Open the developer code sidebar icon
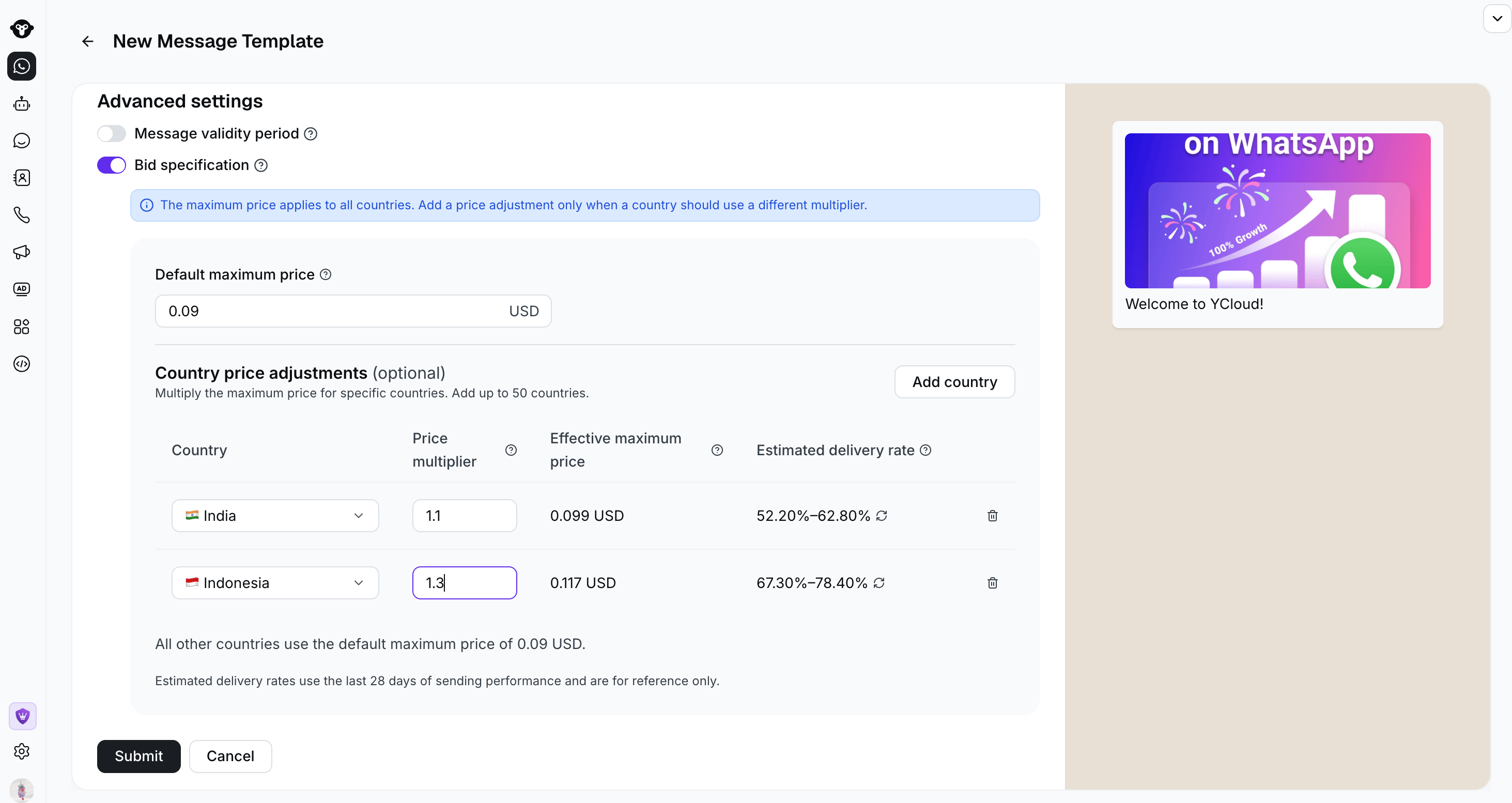The image size is (1512, 803). click(x=22, y=364)
